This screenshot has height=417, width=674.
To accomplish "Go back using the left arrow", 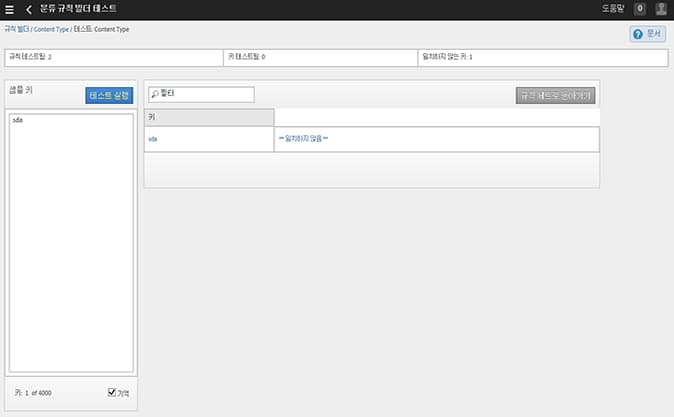I will (x=29, y=9).
